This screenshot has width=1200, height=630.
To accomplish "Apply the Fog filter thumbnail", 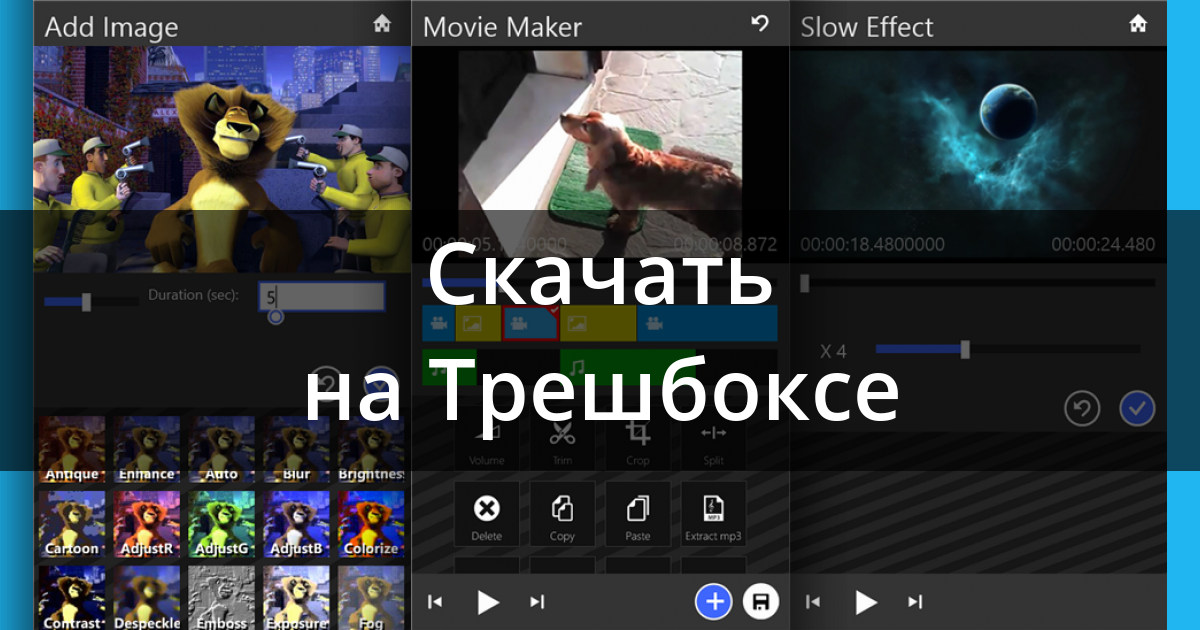I will coord(371,598).
